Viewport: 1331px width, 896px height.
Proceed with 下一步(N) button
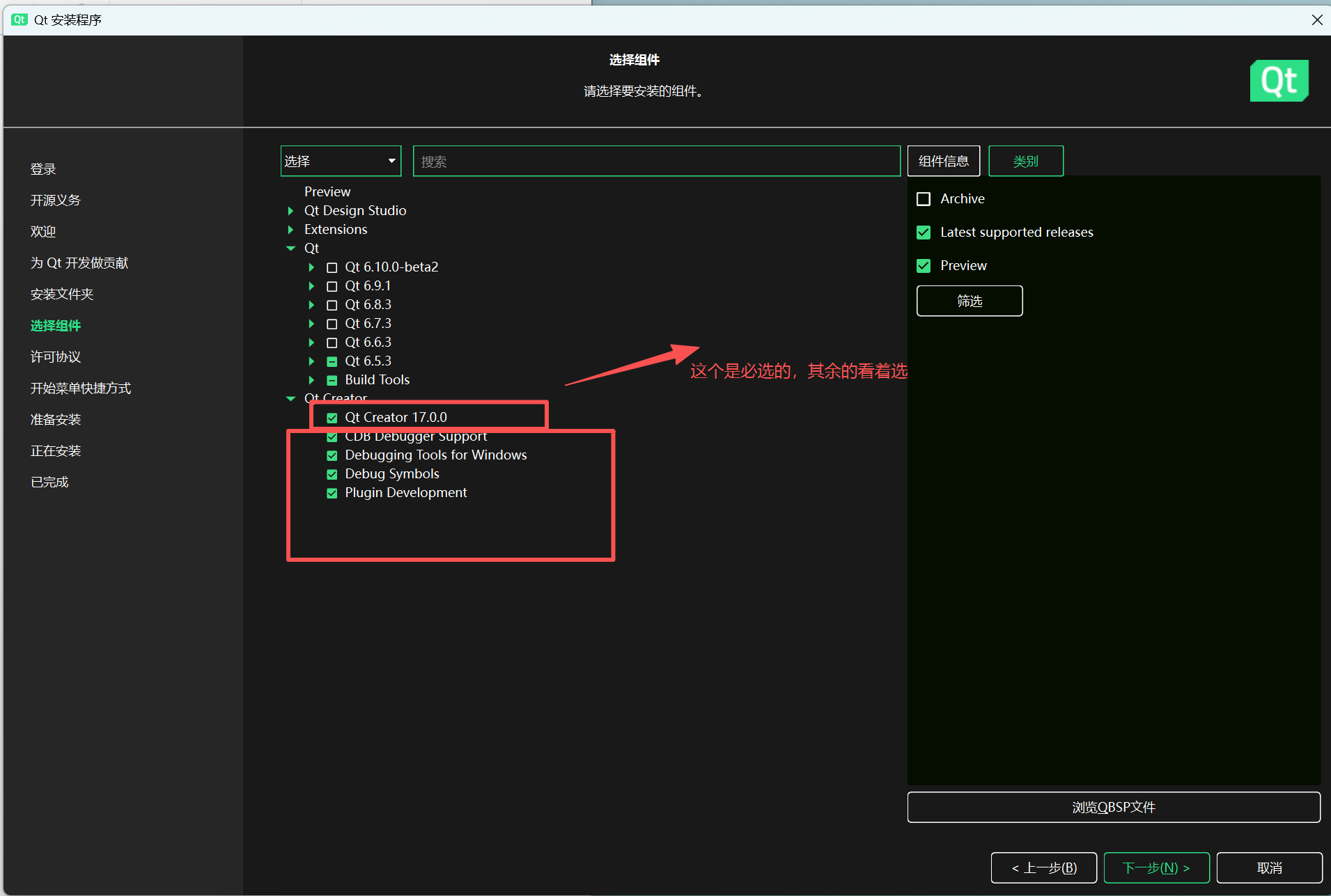(1156, 867)
